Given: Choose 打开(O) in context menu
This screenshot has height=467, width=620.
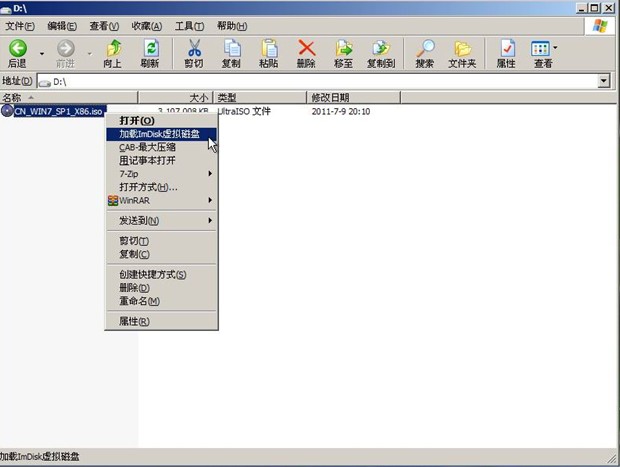Looking at the screenshot, I should (161, 121).
